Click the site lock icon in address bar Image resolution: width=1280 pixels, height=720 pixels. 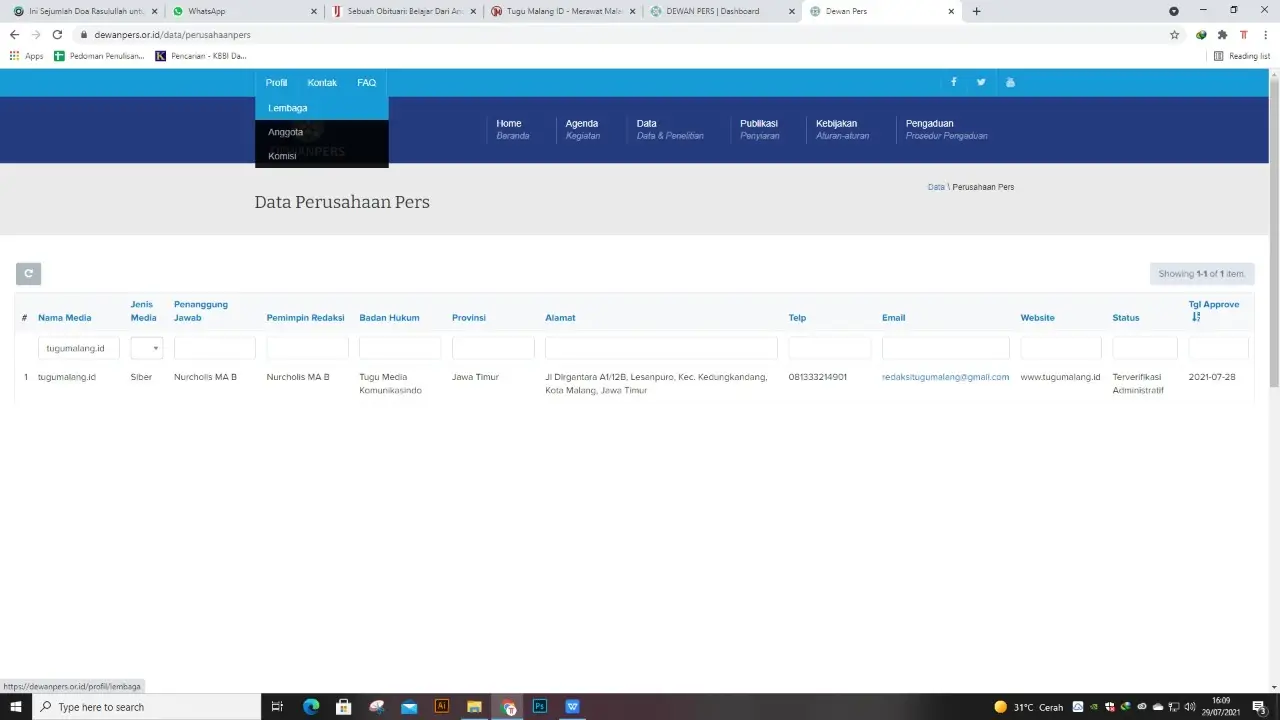pos(85,34)
